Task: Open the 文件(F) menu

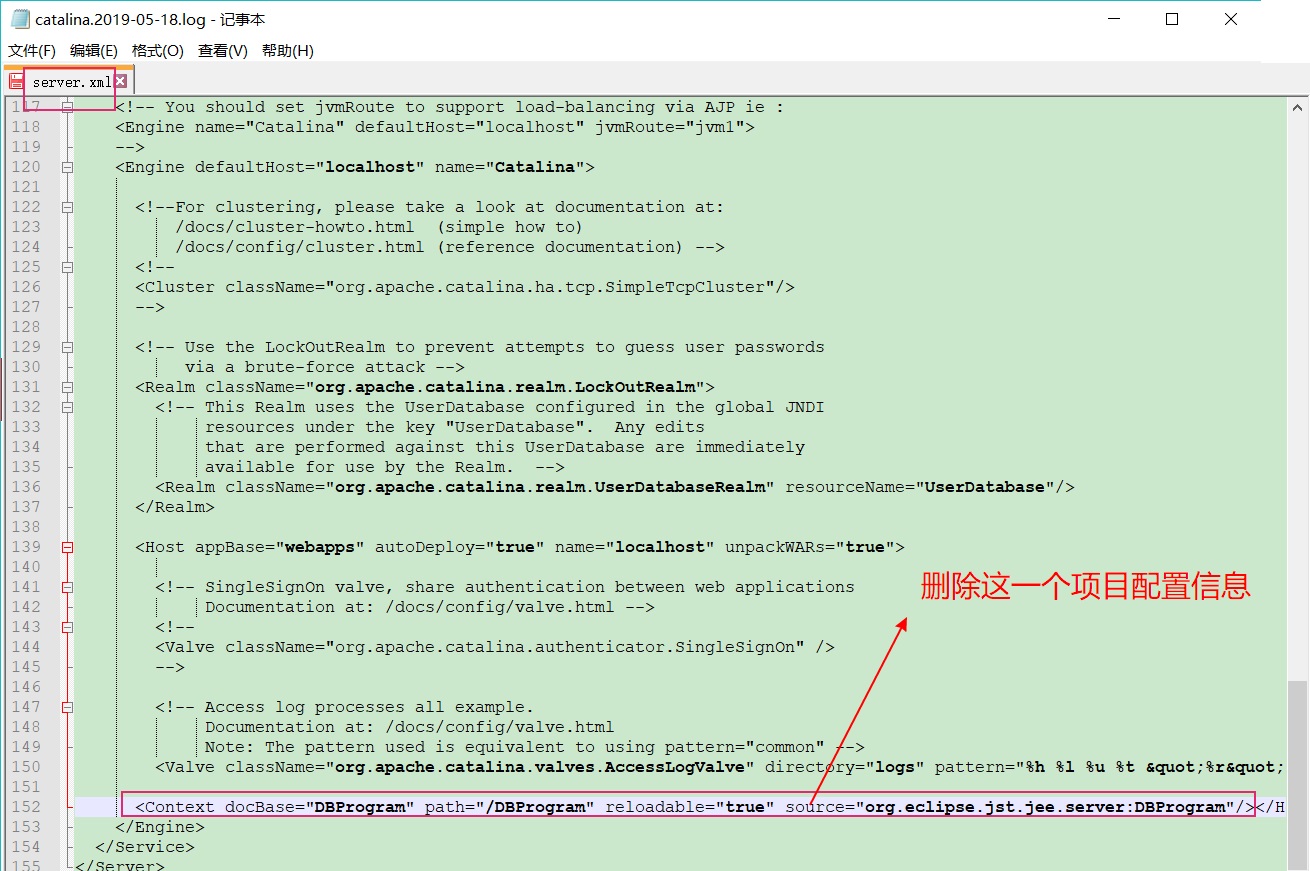Action: [32, 51]
